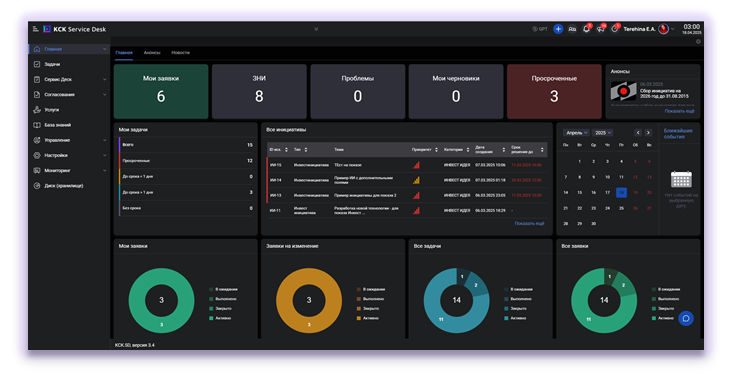This screenshot has height=384, width=732.
Task: Click the user avatar picture
Action: 663,29
